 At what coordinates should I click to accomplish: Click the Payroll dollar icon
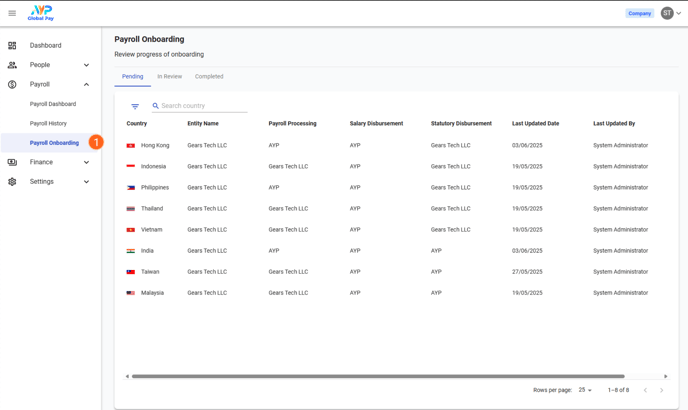(x=12, y=84)
